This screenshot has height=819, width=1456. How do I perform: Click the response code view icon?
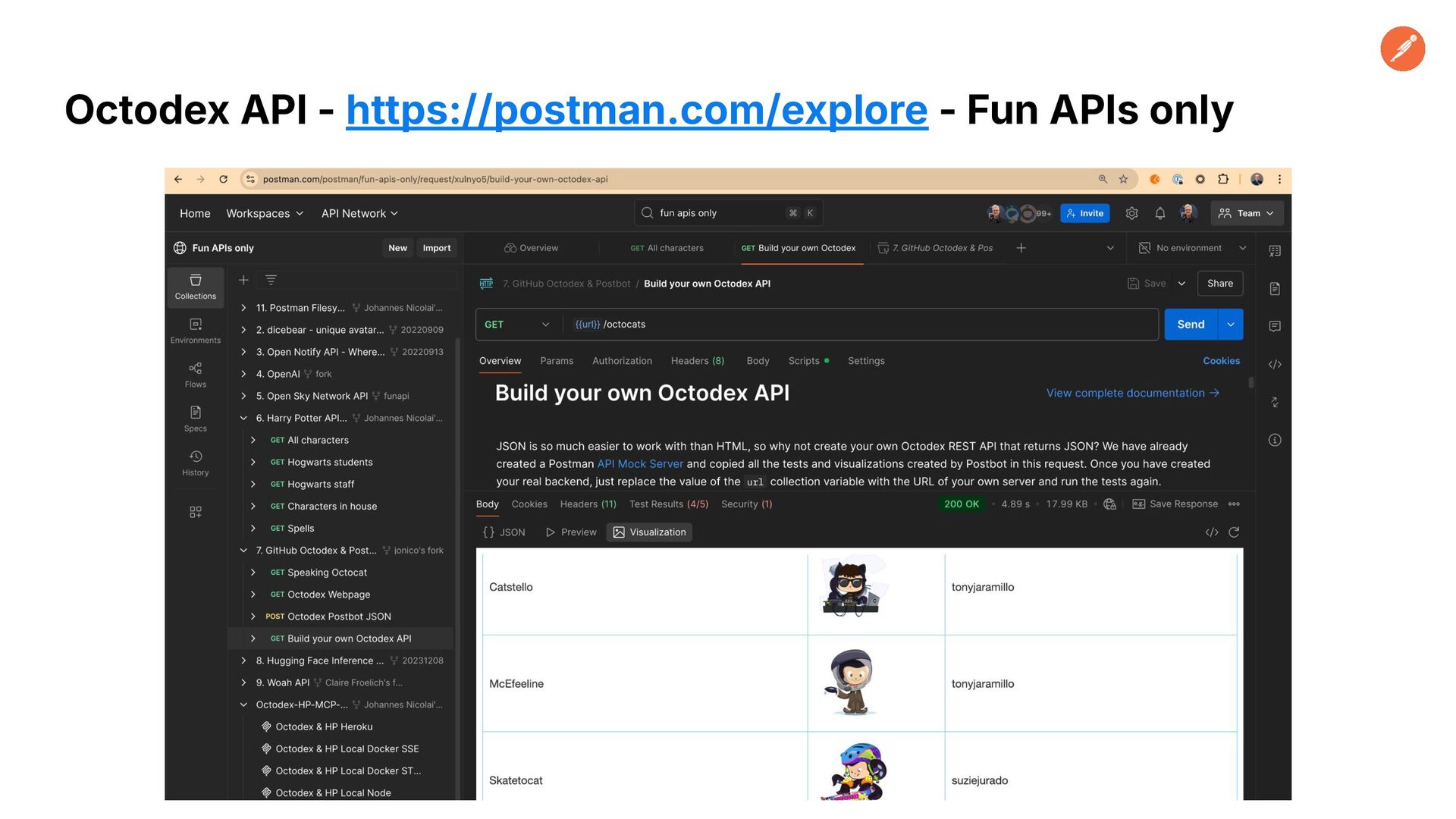coord(1212,532)
